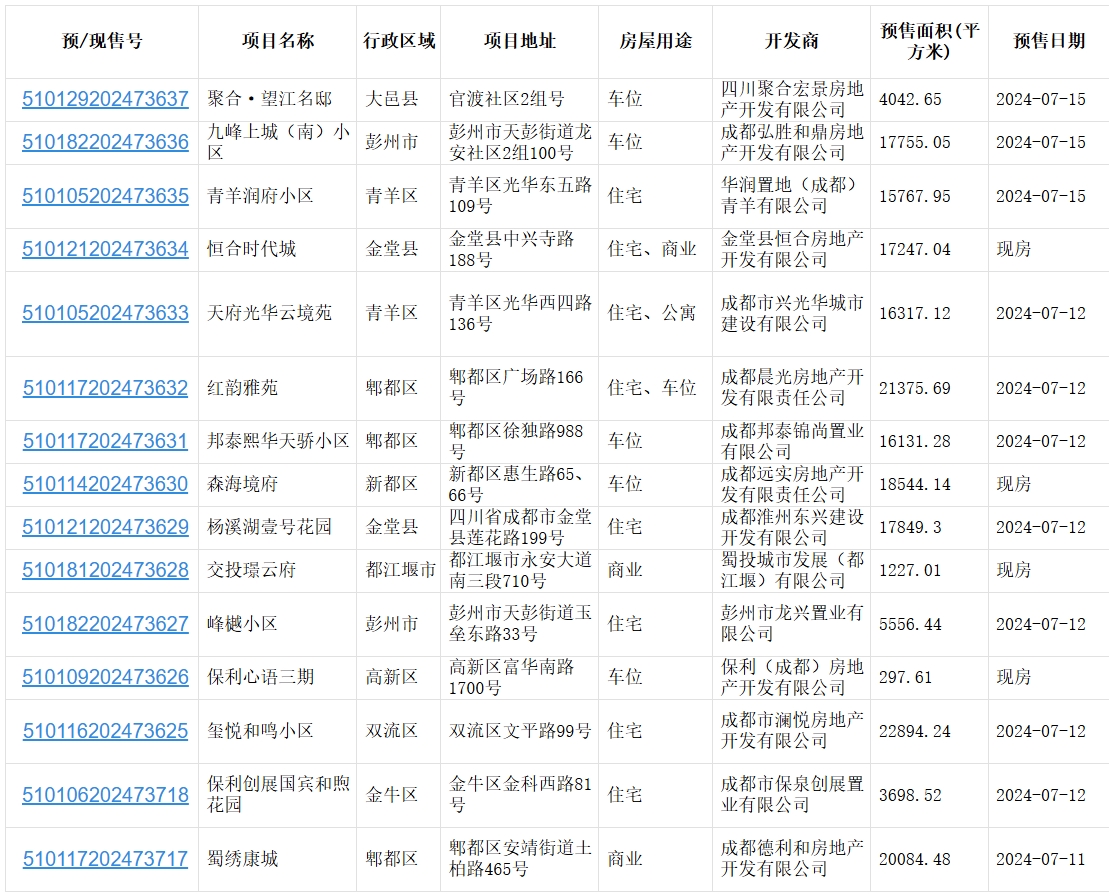The height and width of the screenshot is (896, 1109).
Task: Select project name 玺悦和鸣小区
Action: coord(260,731)
